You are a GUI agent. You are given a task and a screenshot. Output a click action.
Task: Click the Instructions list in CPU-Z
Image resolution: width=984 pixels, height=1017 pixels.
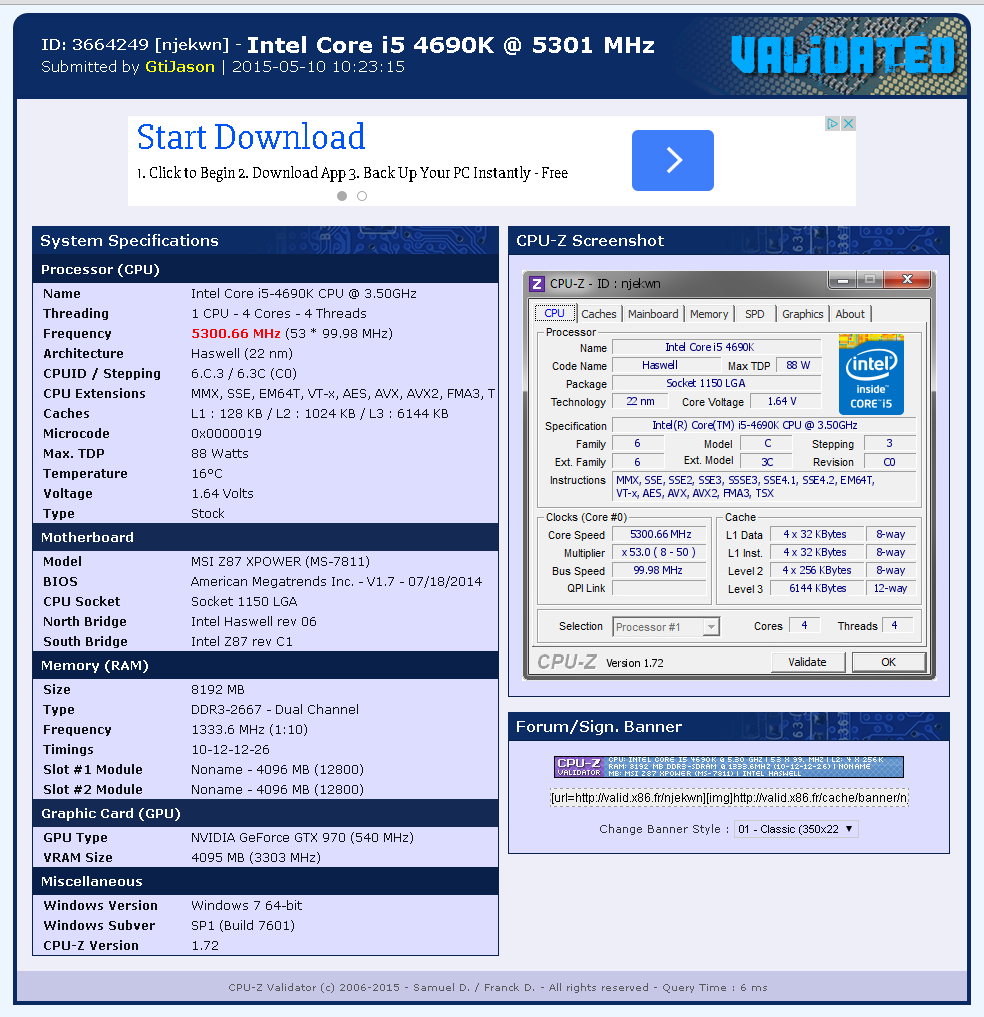(764, 487)
